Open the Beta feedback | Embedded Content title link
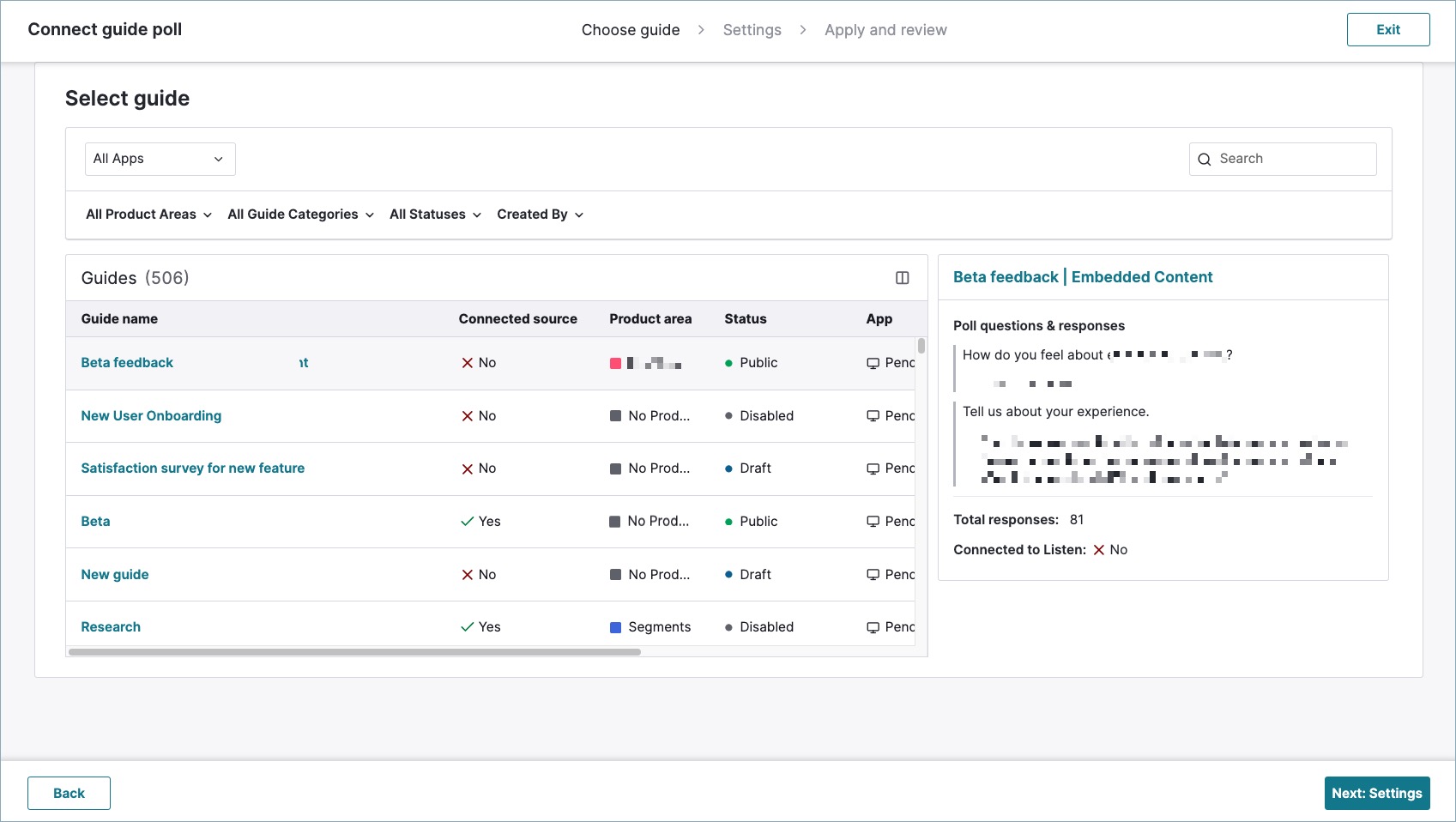 pos(1083,277)
